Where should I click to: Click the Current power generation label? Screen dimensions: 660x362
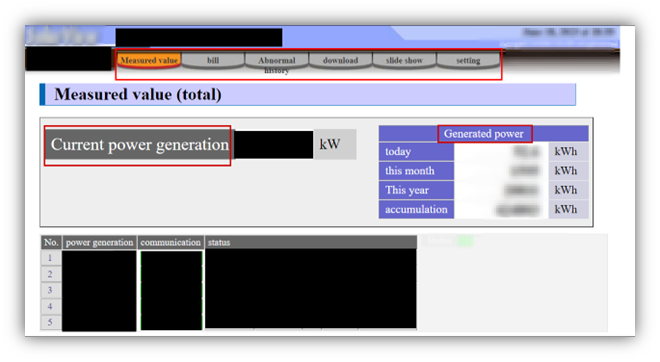coord(139,145)
